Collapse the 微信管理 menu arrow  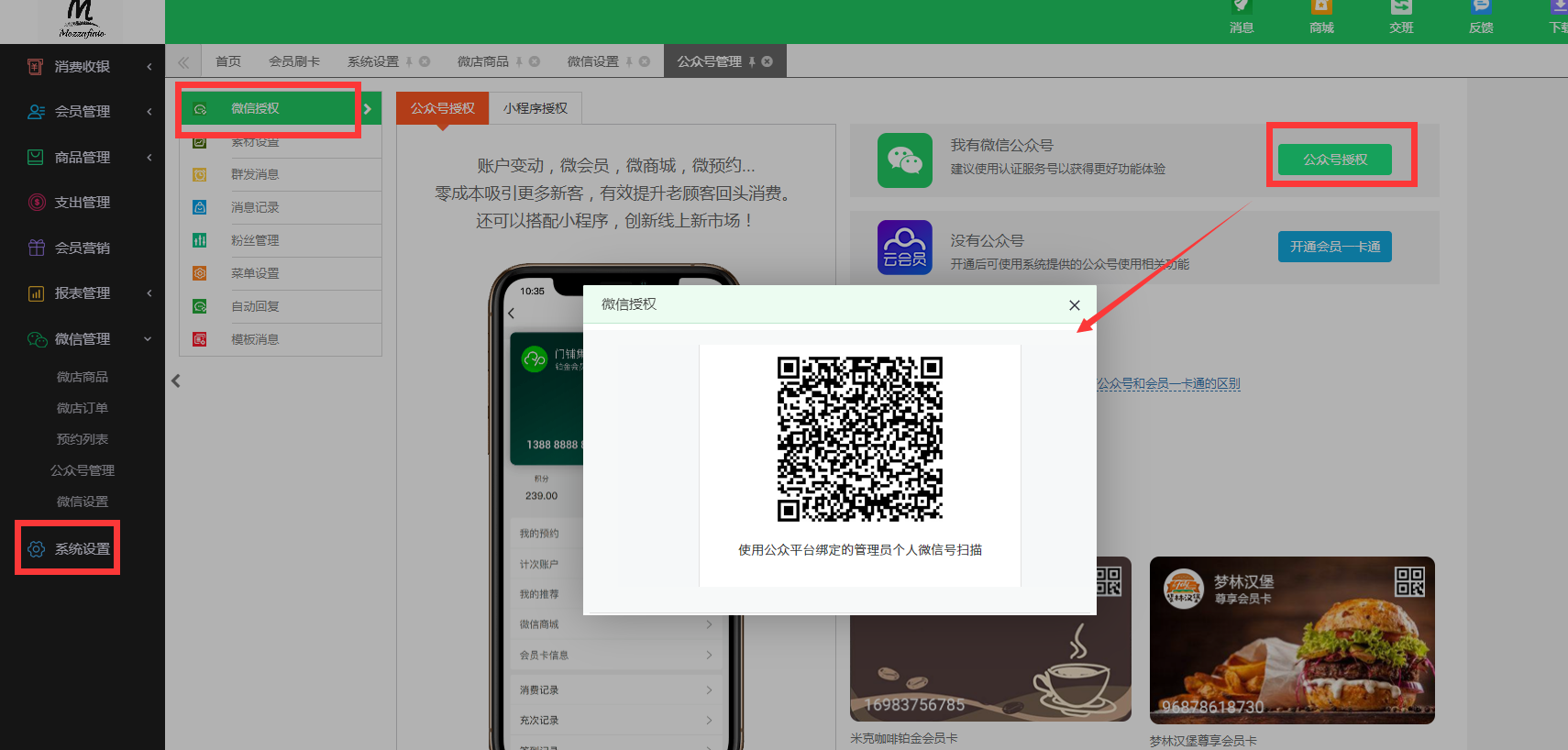(x=149, y=339)
